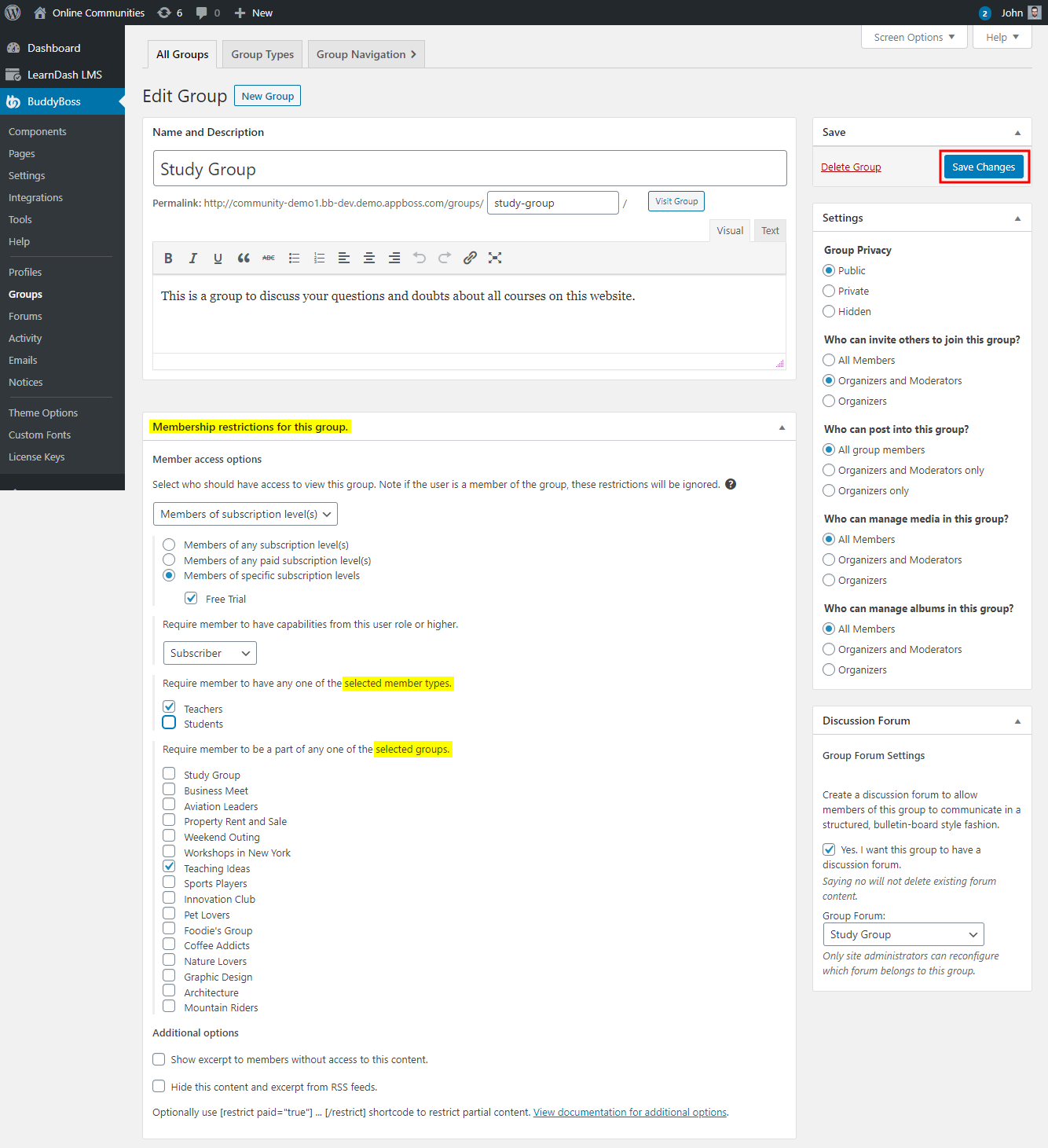Insert a link in the group description
This screenshot has width=1048, height=1148.
[x=470, y=258]
